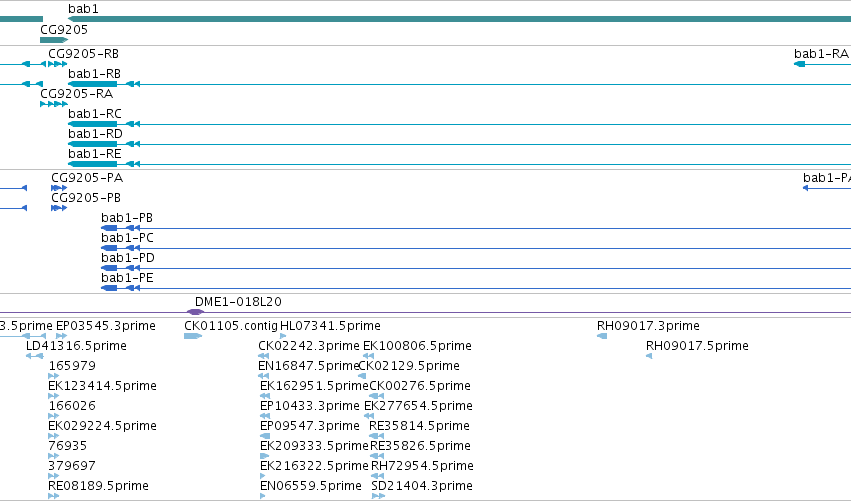The height and width of the screenshot is (501, 851).
Task: Select the RH09017.3prime EST arrow
Action: click(602, 336)
